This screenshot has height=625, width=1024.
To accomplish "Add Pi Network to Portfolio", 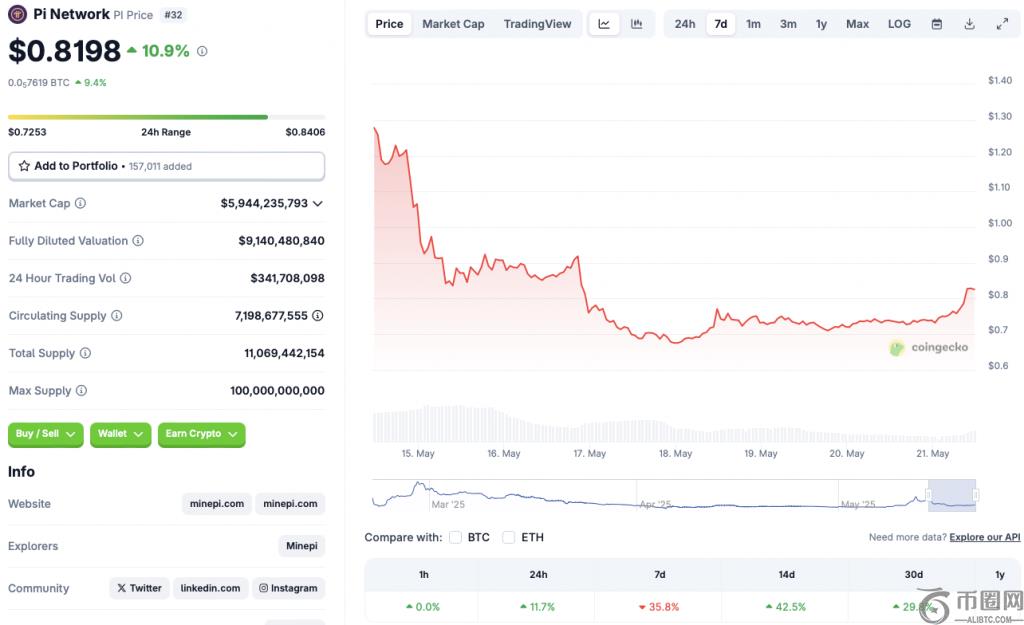I will pyautogui.click(x=166, y=166).
